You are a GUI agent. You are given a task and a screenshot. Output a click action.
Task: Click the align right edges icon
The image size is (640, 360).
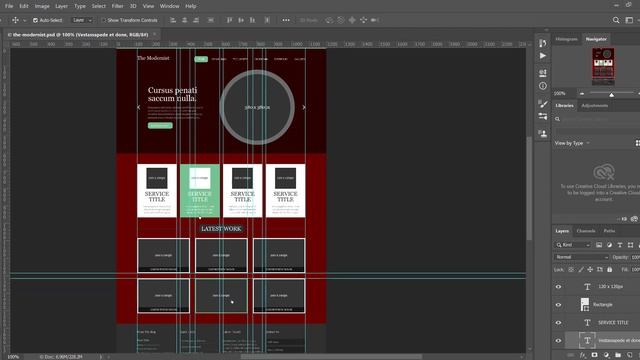pyautogui.click(x=196, y=20)
